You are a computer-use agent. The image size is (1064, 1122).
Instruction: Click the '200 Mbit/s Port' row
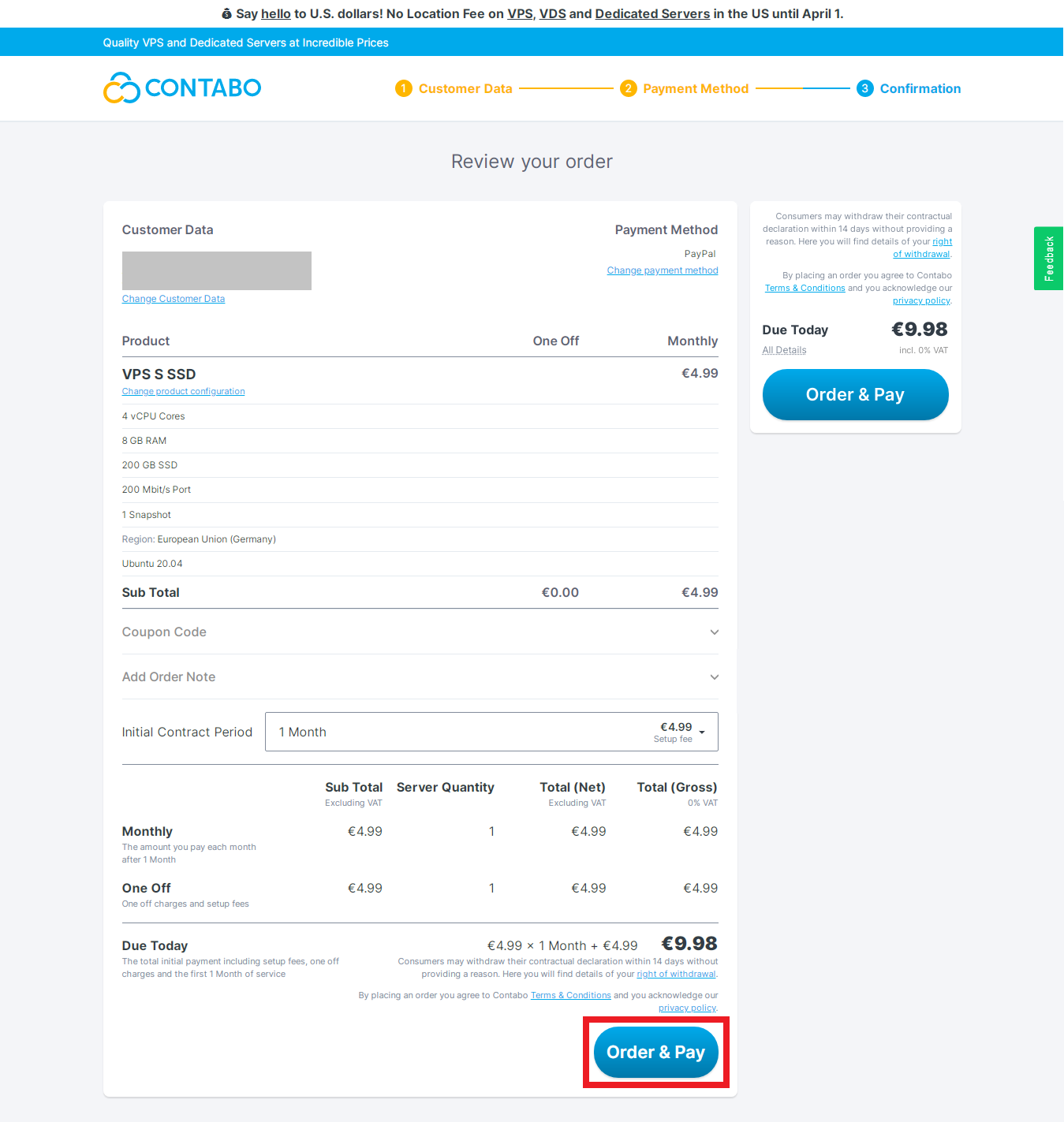point(420,490)
